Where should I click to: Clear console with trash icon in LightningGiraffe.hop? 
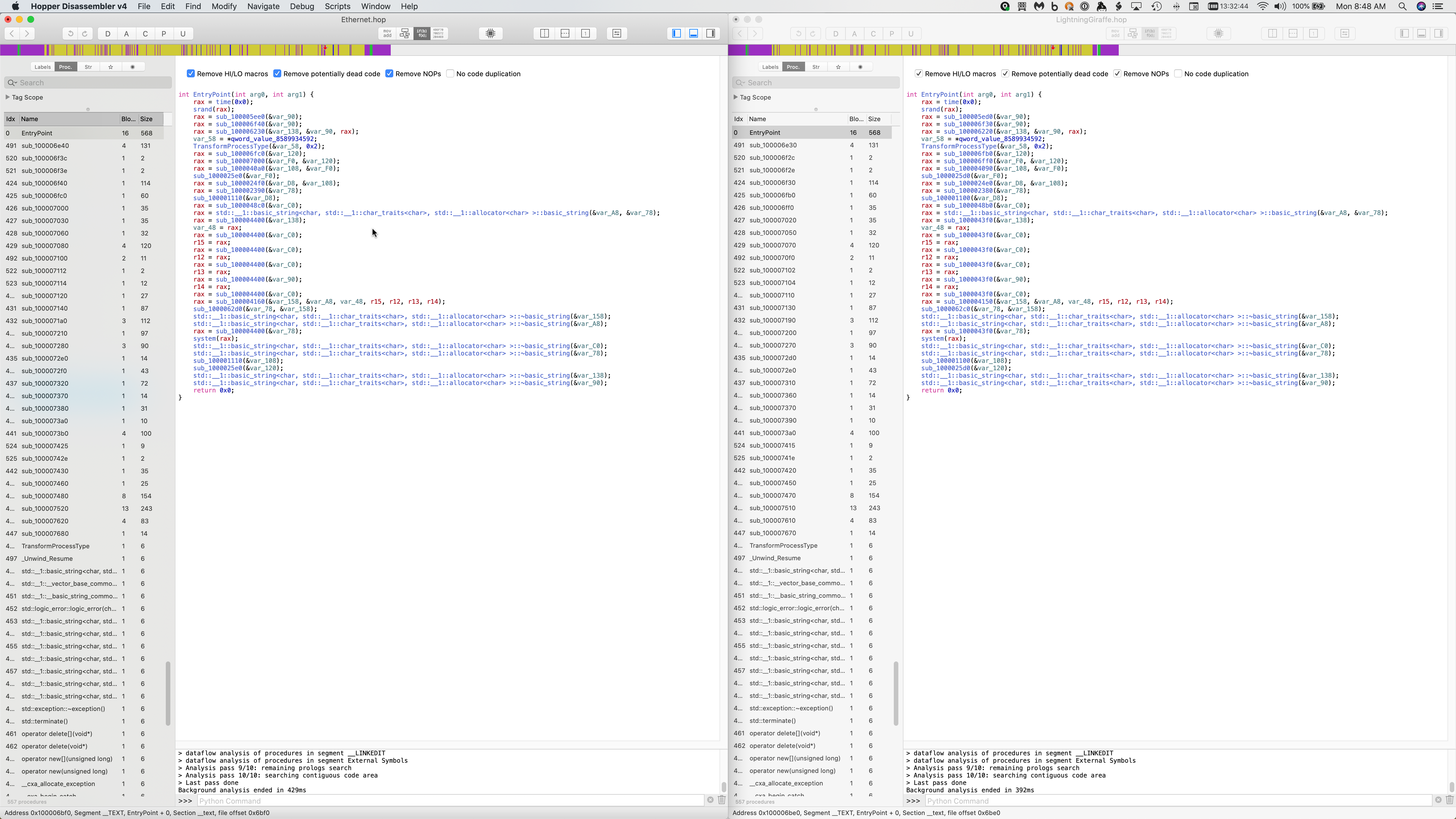coord(1450,800)
